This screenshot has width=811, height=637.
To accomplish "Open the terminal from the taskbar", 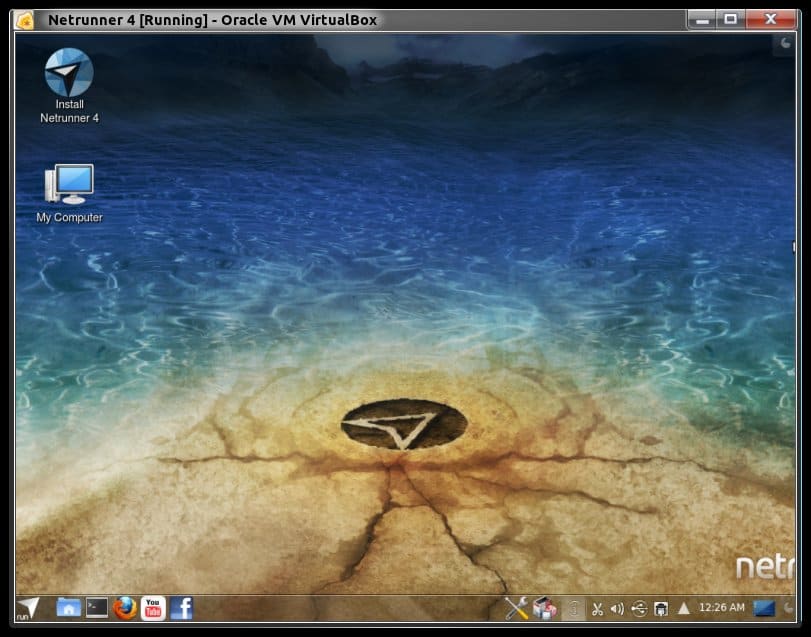I will 97,607.
